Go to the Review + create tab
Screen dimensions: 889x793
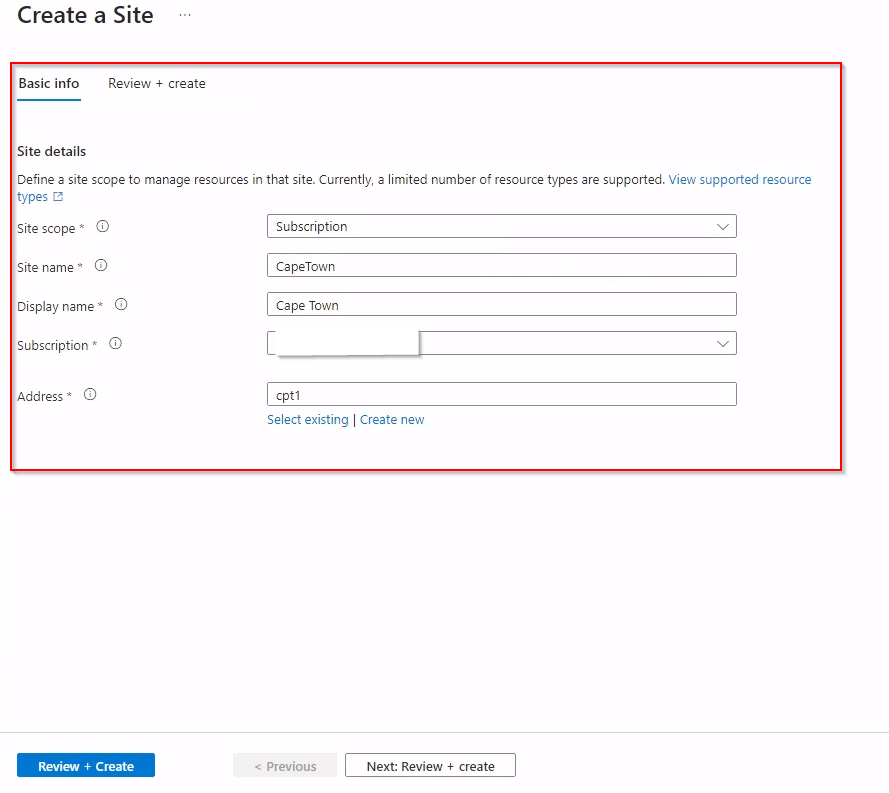point(157,84)
